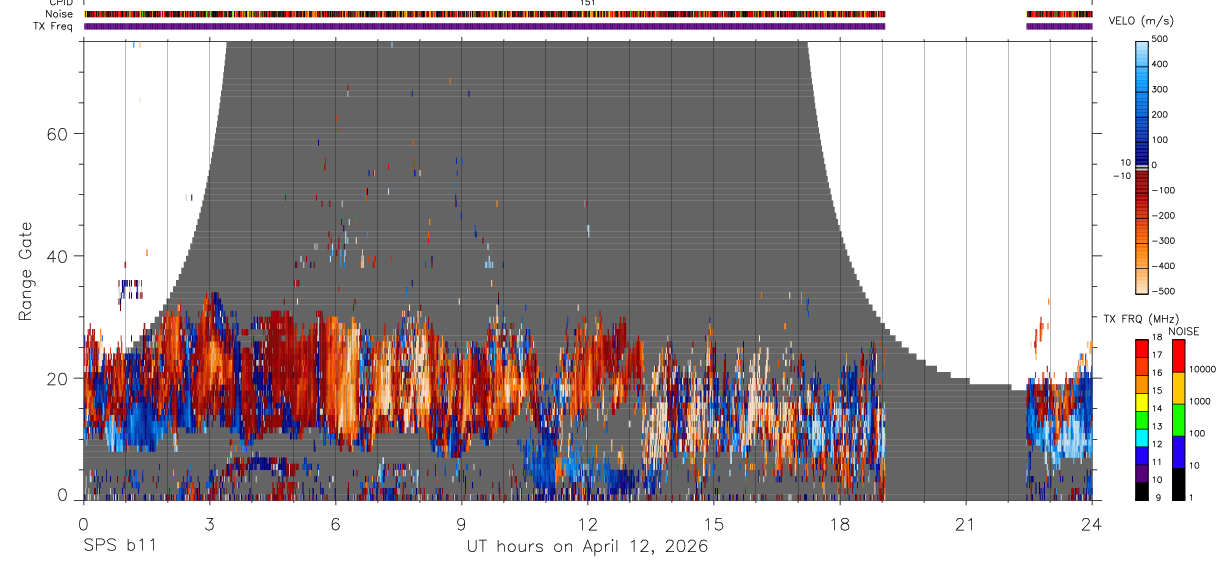Click the 200 value on velocity scale
The height and width of the screenshot is (567, 1228).
coord(1160,114)
